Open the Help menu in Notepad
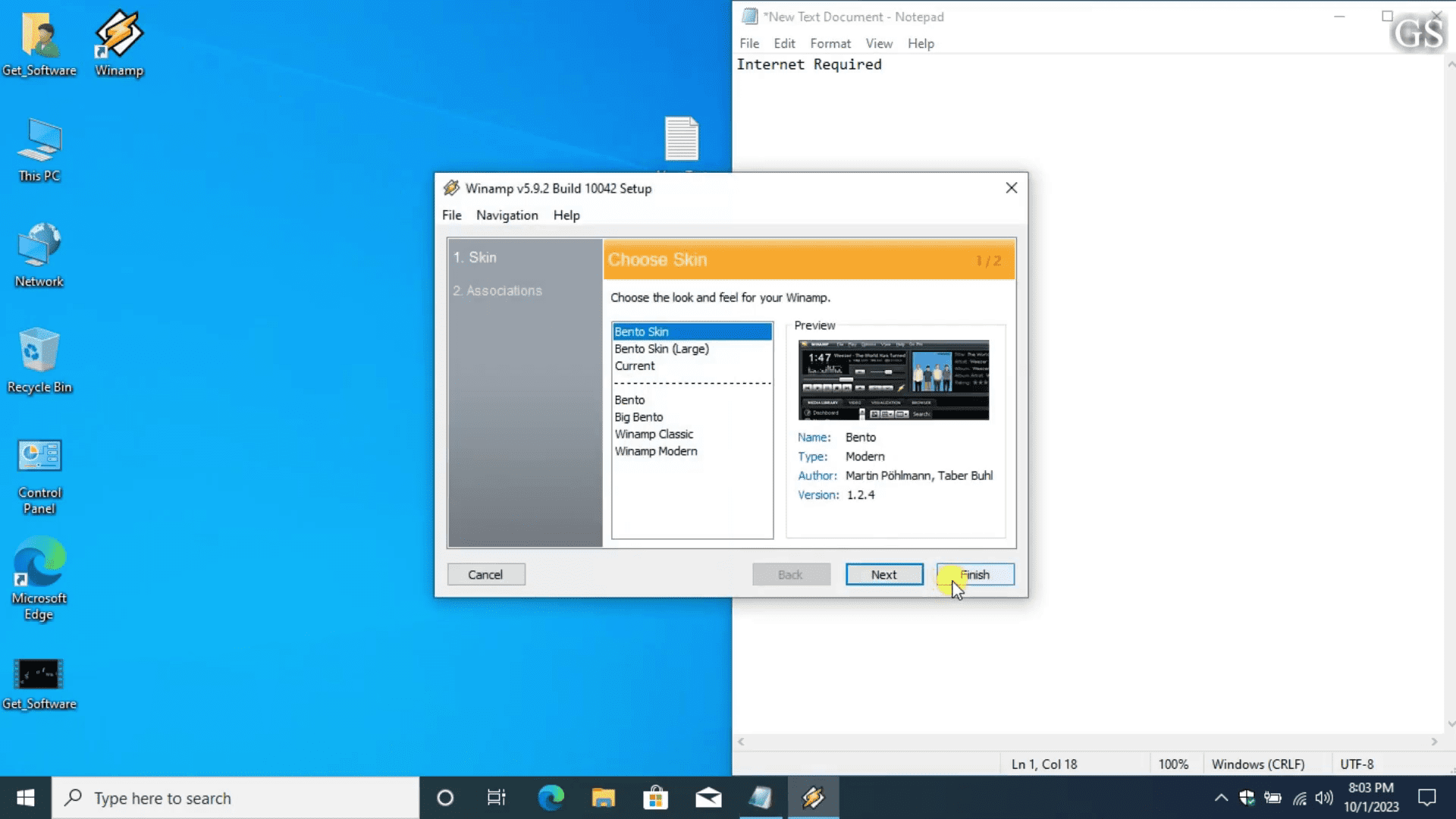The height and width of the screenshot is (819, 1456). (x=921, y=43)
